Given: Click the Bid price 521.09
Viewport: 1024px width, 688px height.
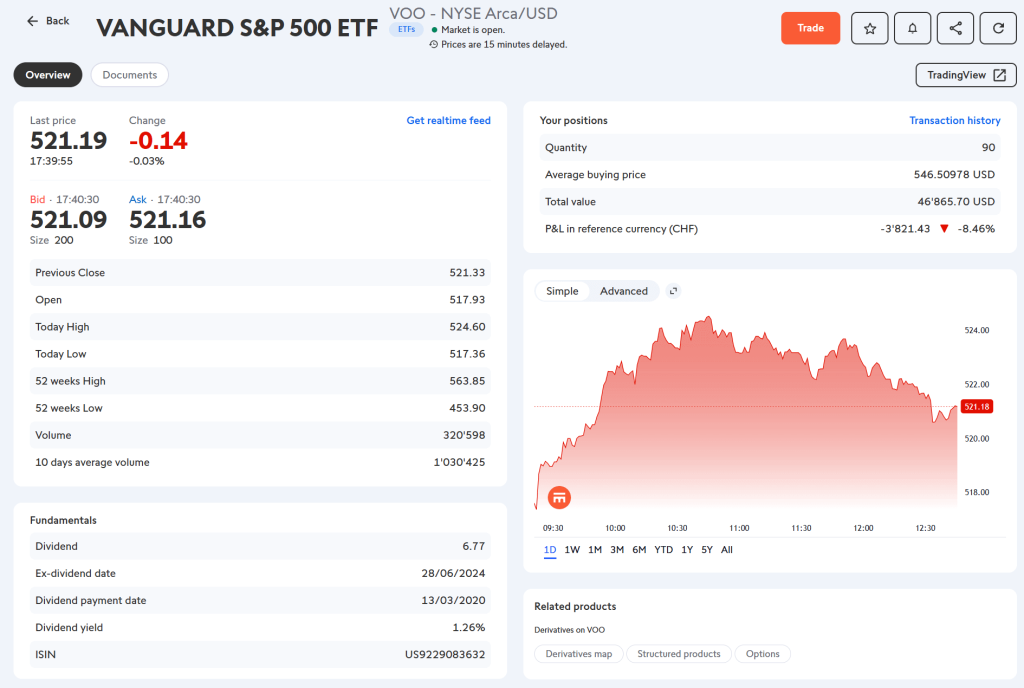Looking at the screenshot, I should pos(69,219).
